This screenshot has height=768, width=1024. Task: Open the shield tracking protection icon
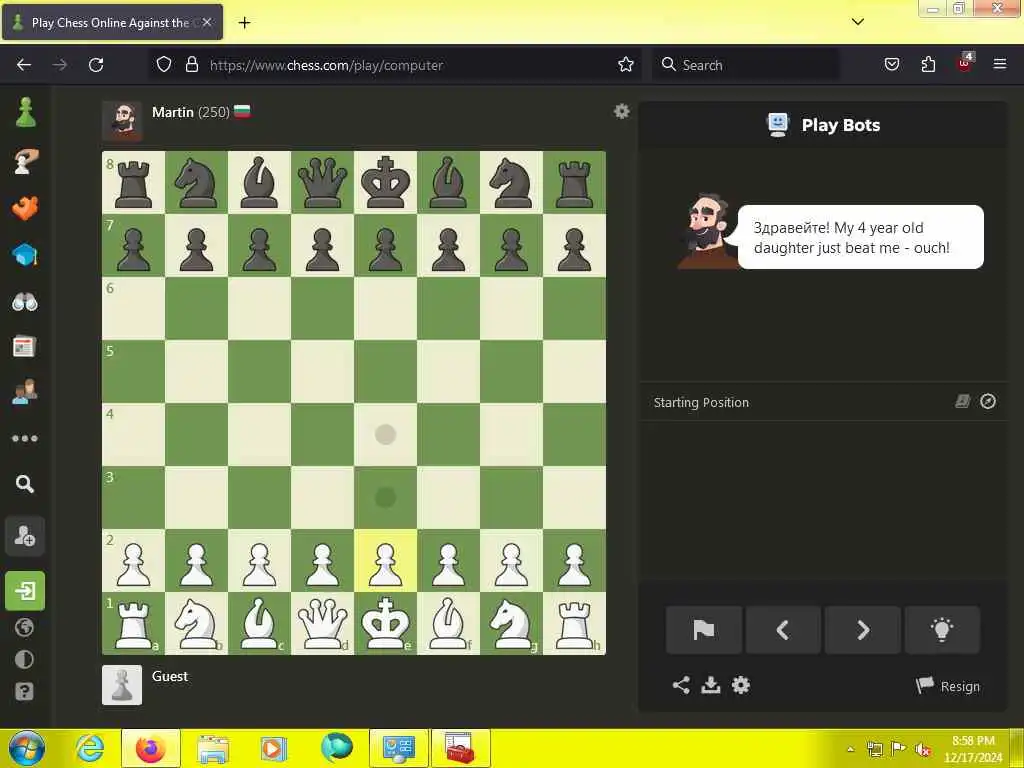[x=164, y=65]
